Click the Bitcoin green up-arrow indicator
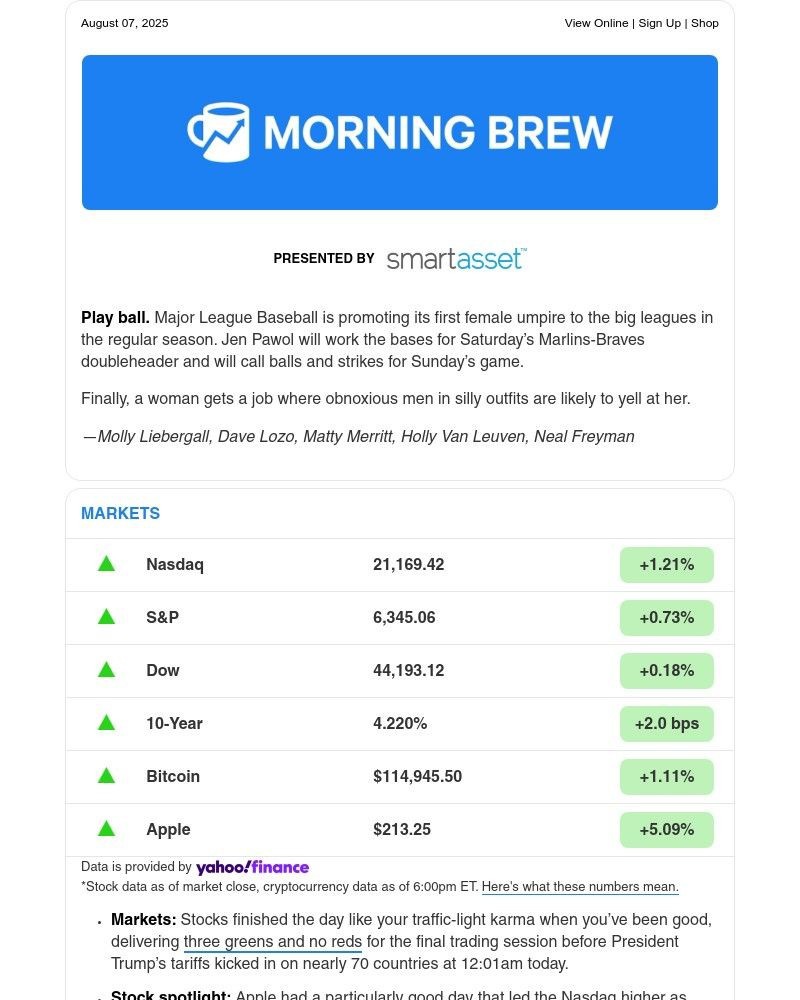Viewport: 800px width, 1000px height. tap(106, 775)
